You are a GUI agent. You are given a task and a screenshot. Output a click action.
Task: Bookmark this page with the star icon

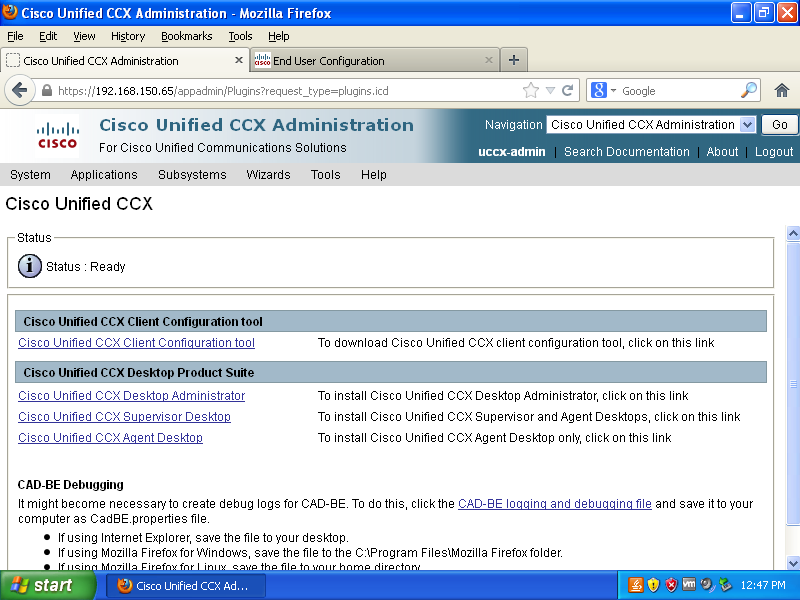[x=531, y=91]
